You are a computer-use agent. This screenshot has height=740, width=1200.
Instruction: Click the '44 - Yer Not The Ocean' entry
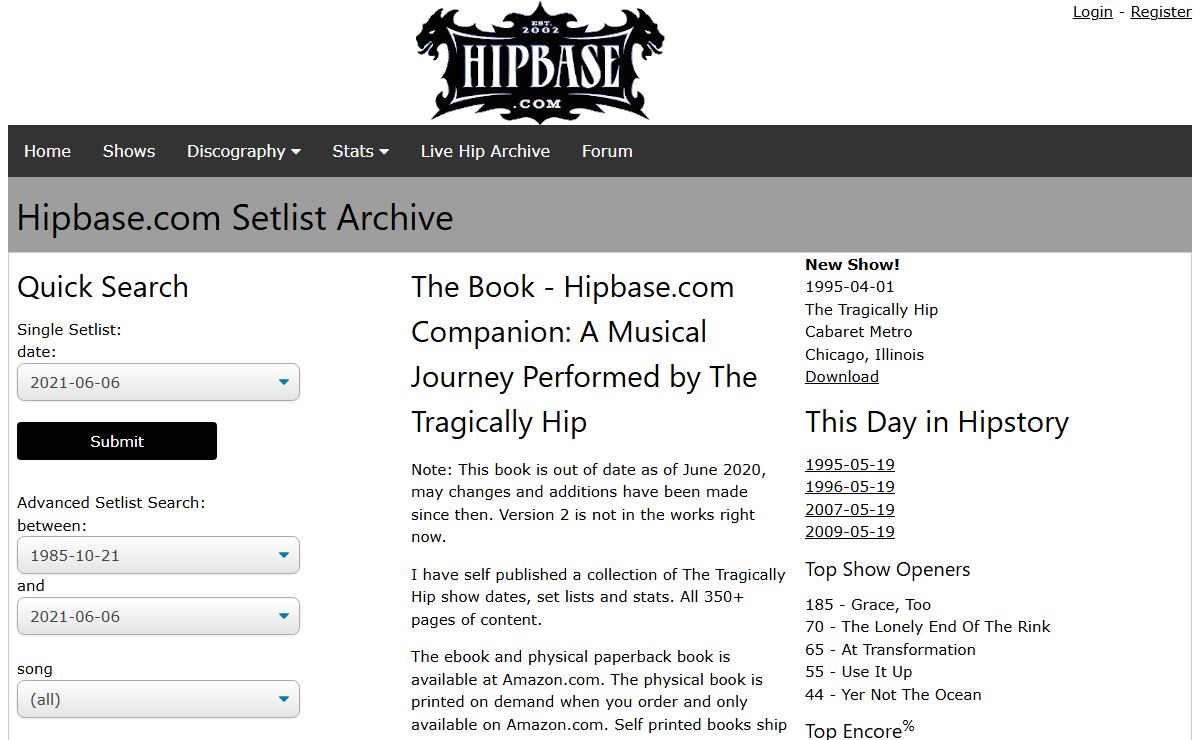[x=893, y=695]
